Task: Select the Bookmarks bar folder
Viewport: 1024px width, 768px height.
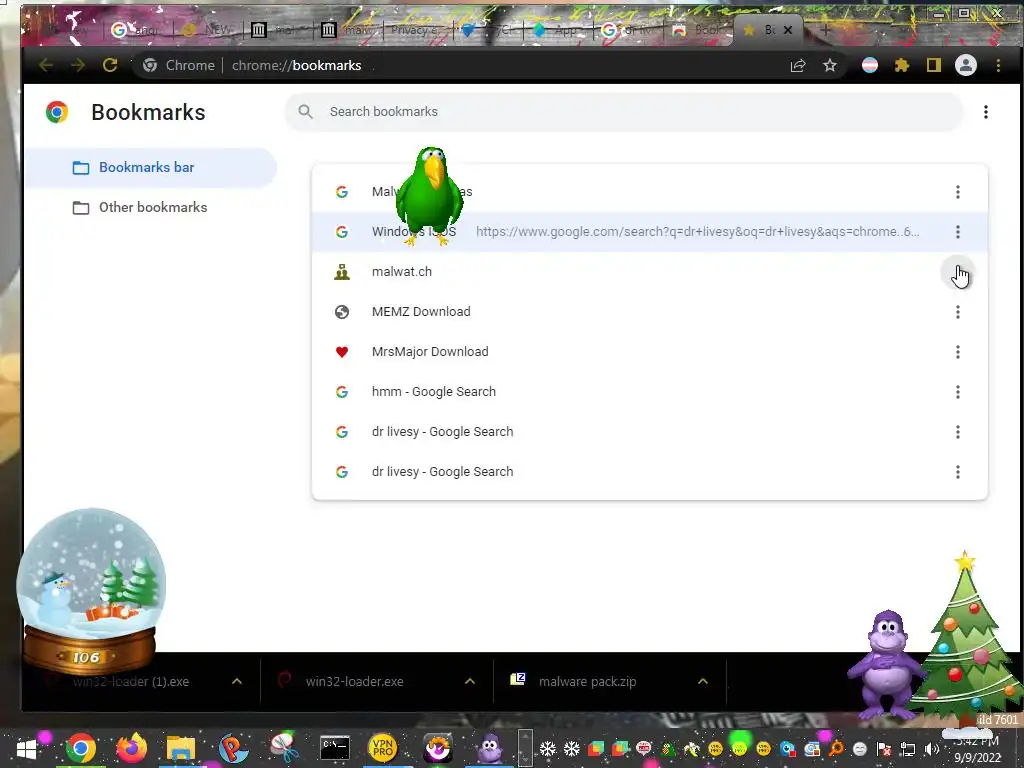Action: [x=150, y=168]
